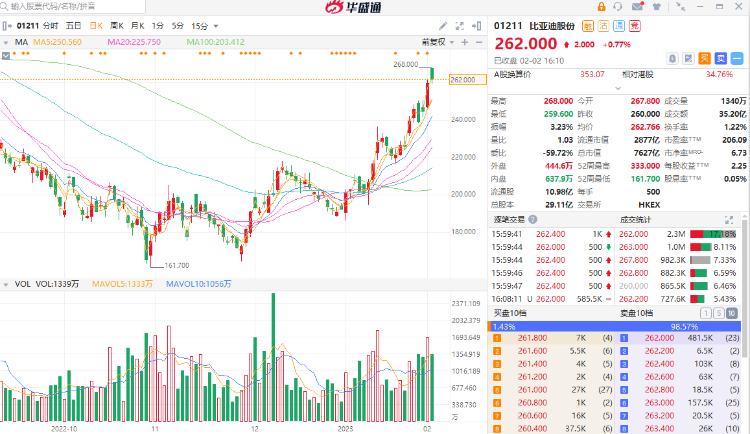This screenshot has width=750, height=434.
Task: Collapse the VOL indicator arrow
Action: click(6, 284)
